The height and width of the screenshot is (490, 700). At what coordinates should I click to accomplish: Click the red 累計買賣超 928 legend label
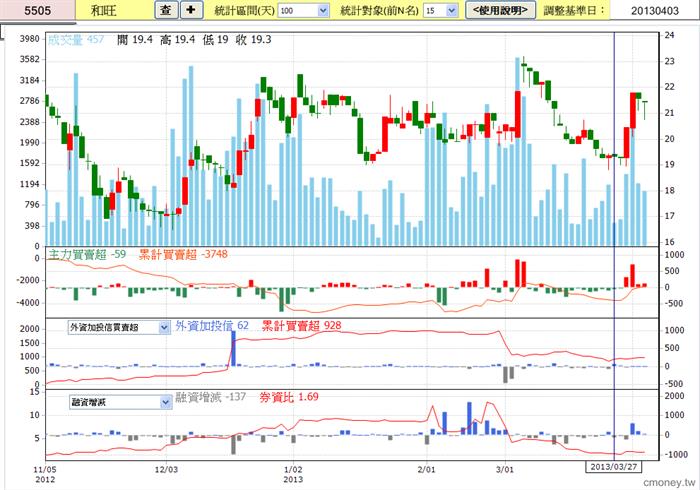point(301,326)
